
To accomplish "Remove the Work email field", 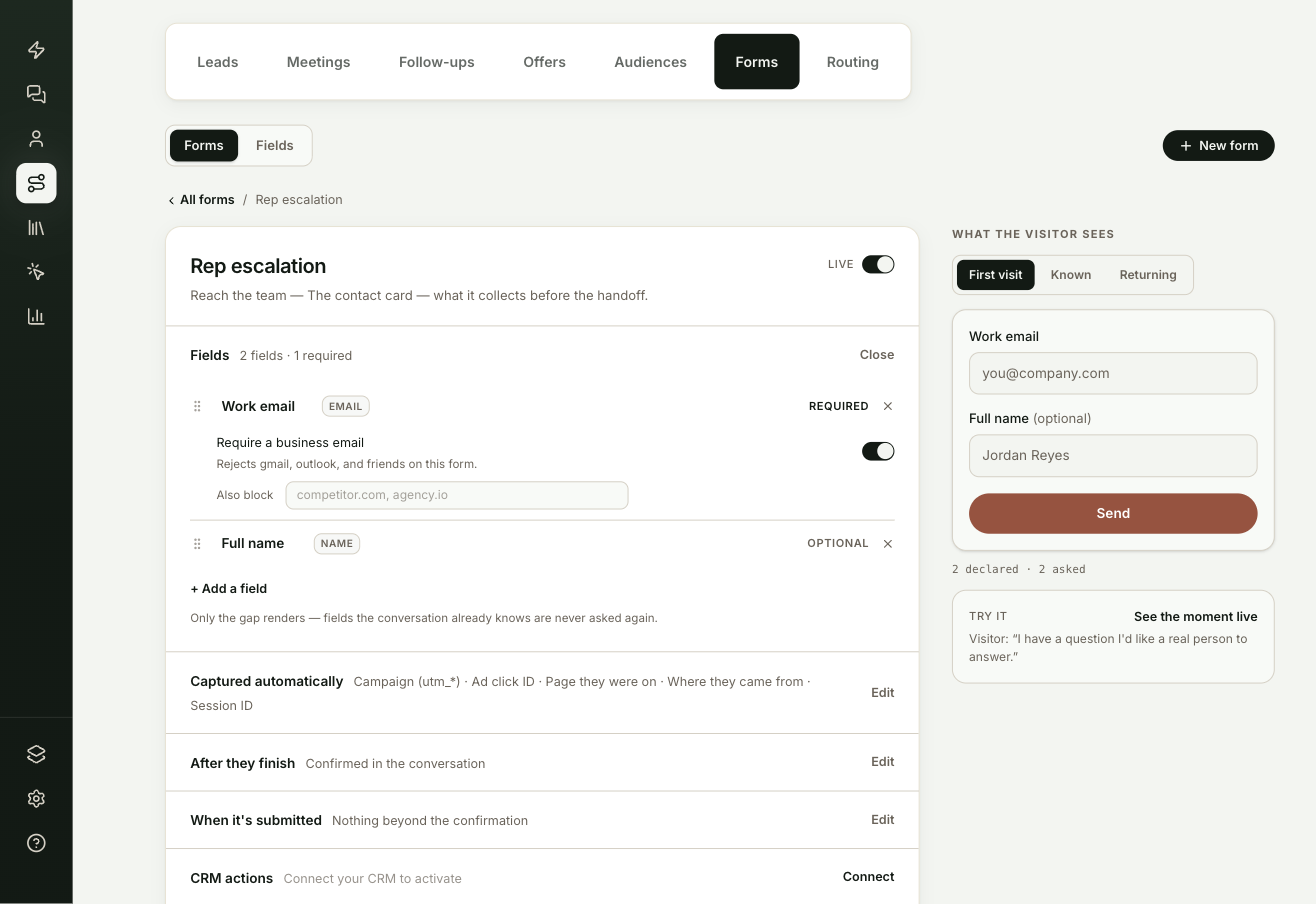I will click(x=888, y=406).
